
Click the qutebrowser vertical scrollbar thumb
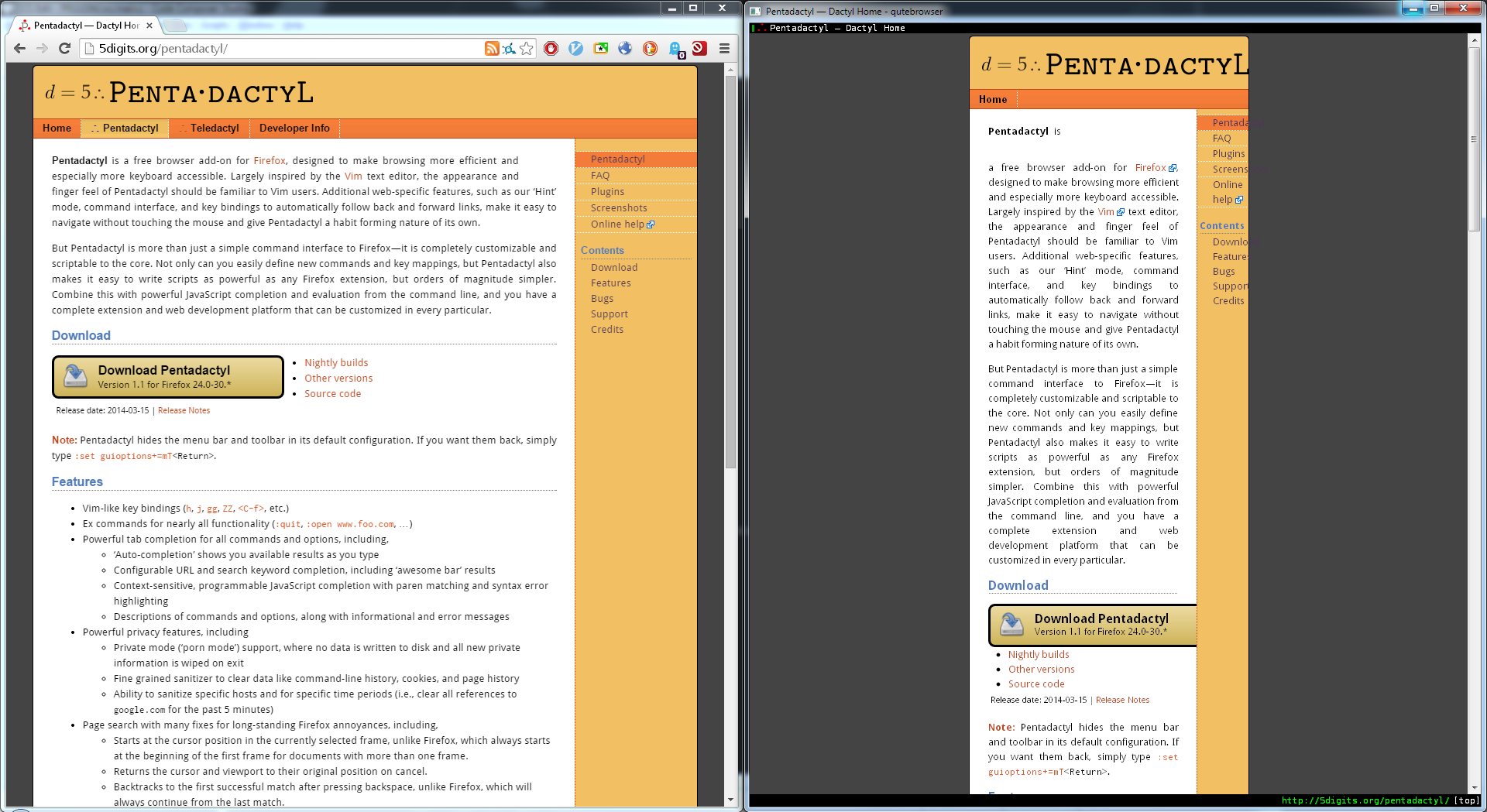pos(1474,139)
